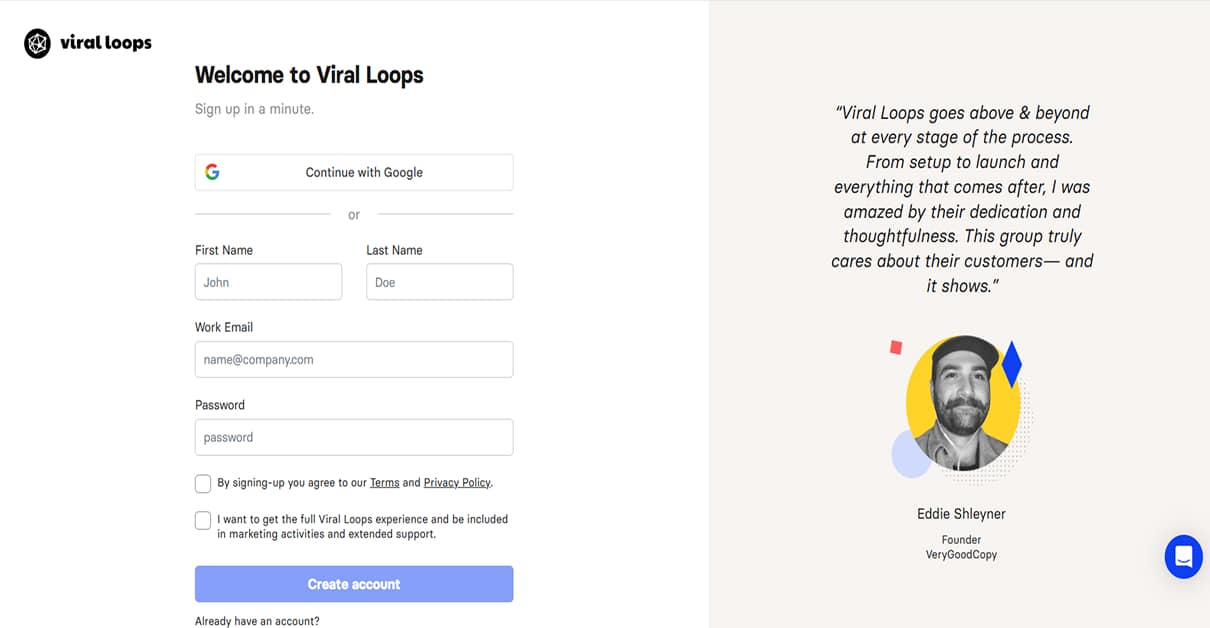Select the Work Email field
1210x628 pixels.
pos(353,359)
